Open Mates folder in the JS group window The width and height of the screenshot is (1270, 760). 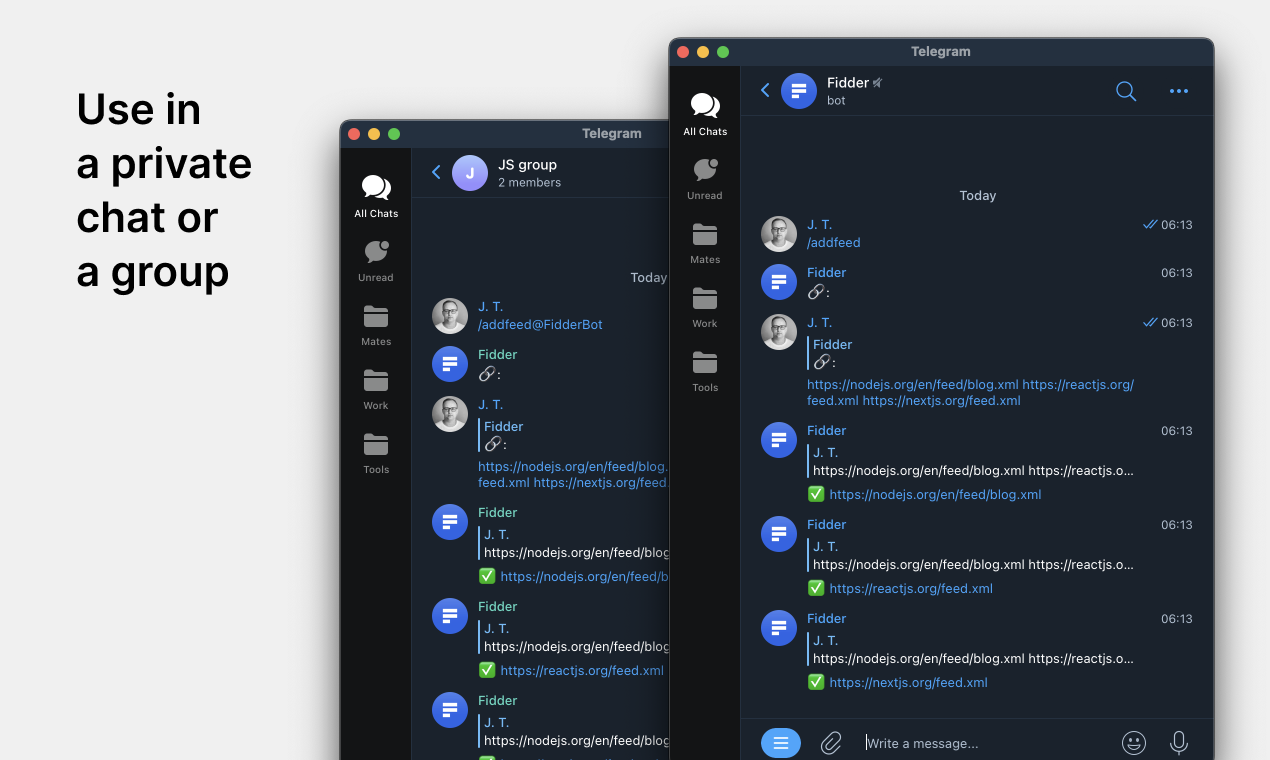(x=376, y=325)
